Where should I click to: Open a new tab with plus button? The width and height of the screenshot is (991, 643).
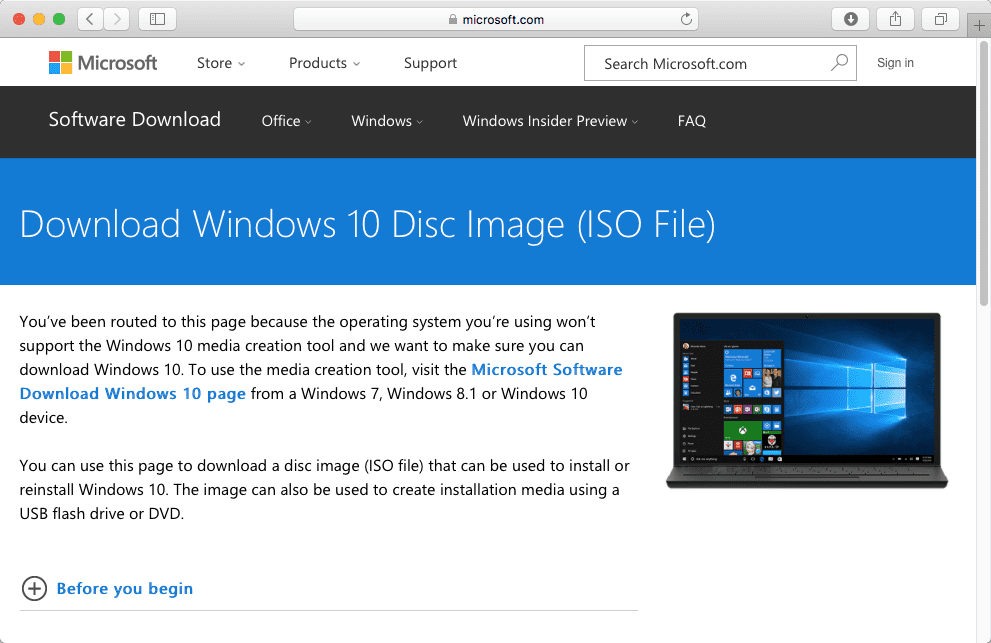pos(979,26)
